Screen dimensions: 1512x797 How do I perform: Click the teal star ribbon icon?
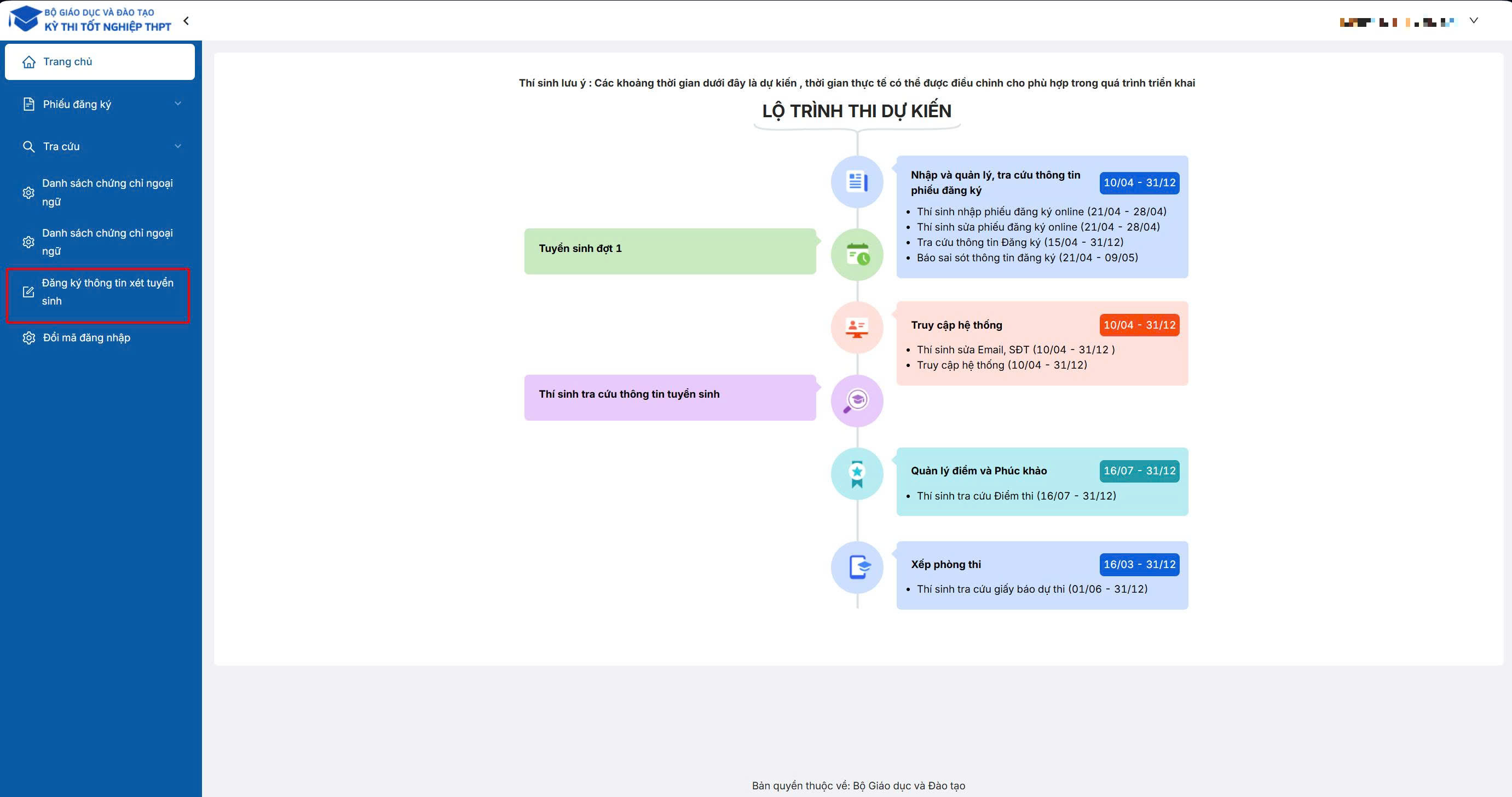[x=857, y=473]
